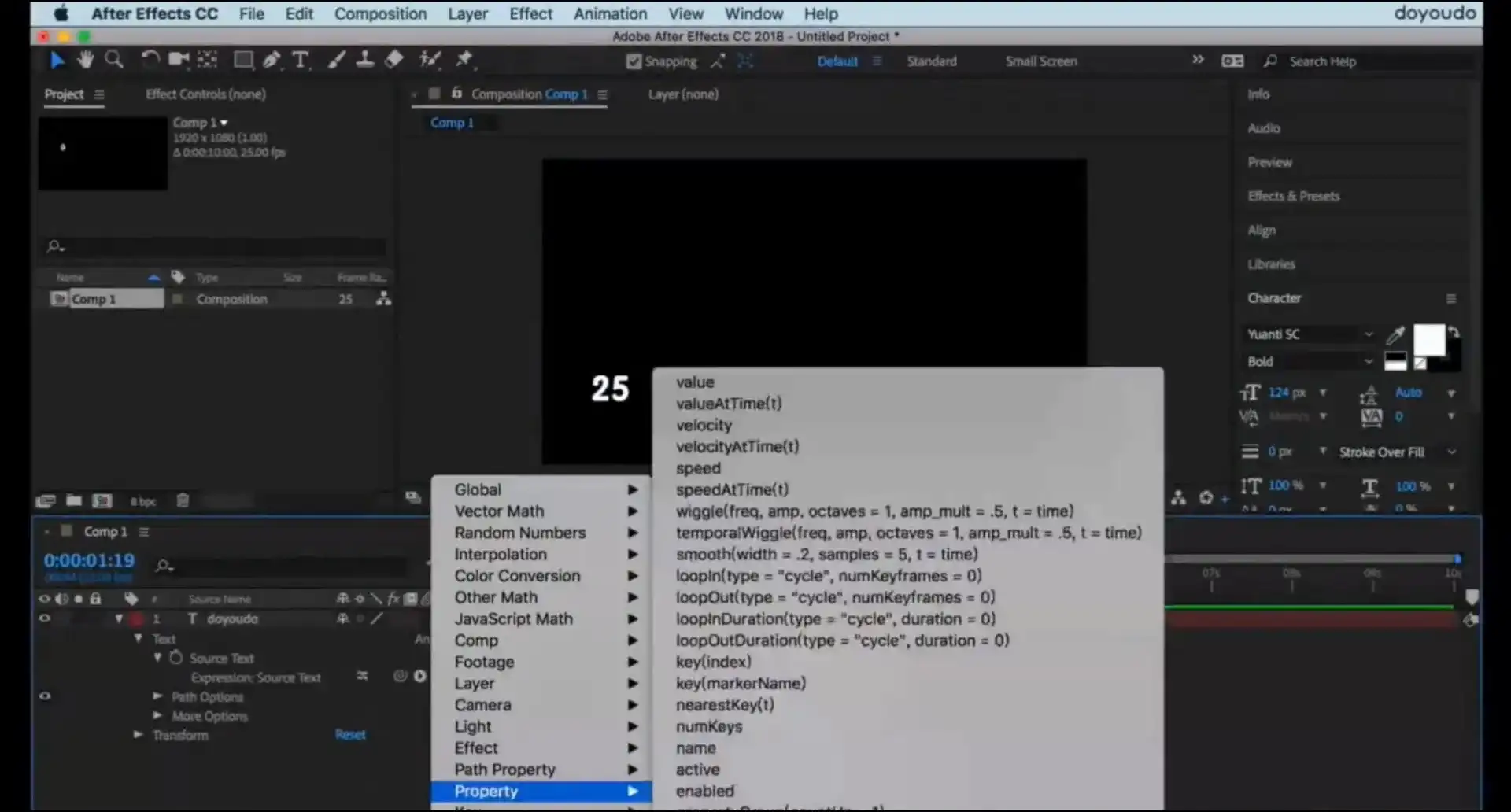1511x812 pixels.
Task: Expand the Transform property group
Action: [139, 735]
